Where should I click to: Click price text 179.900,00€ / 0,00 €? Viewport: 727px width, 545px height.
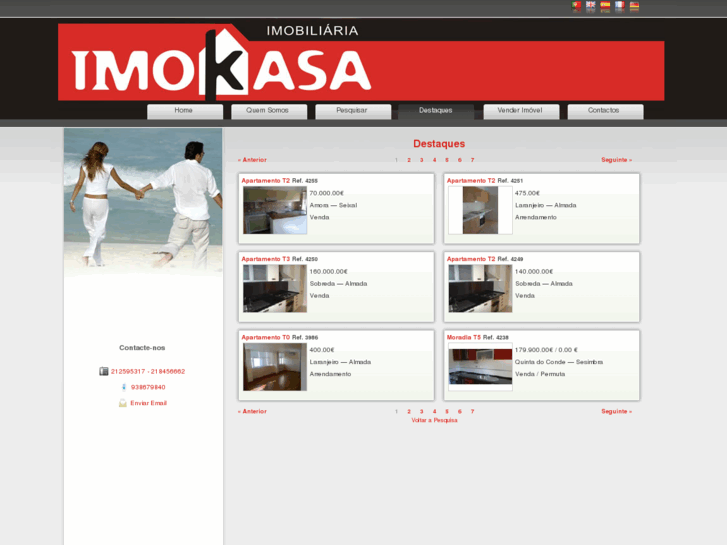coord(546,350)
